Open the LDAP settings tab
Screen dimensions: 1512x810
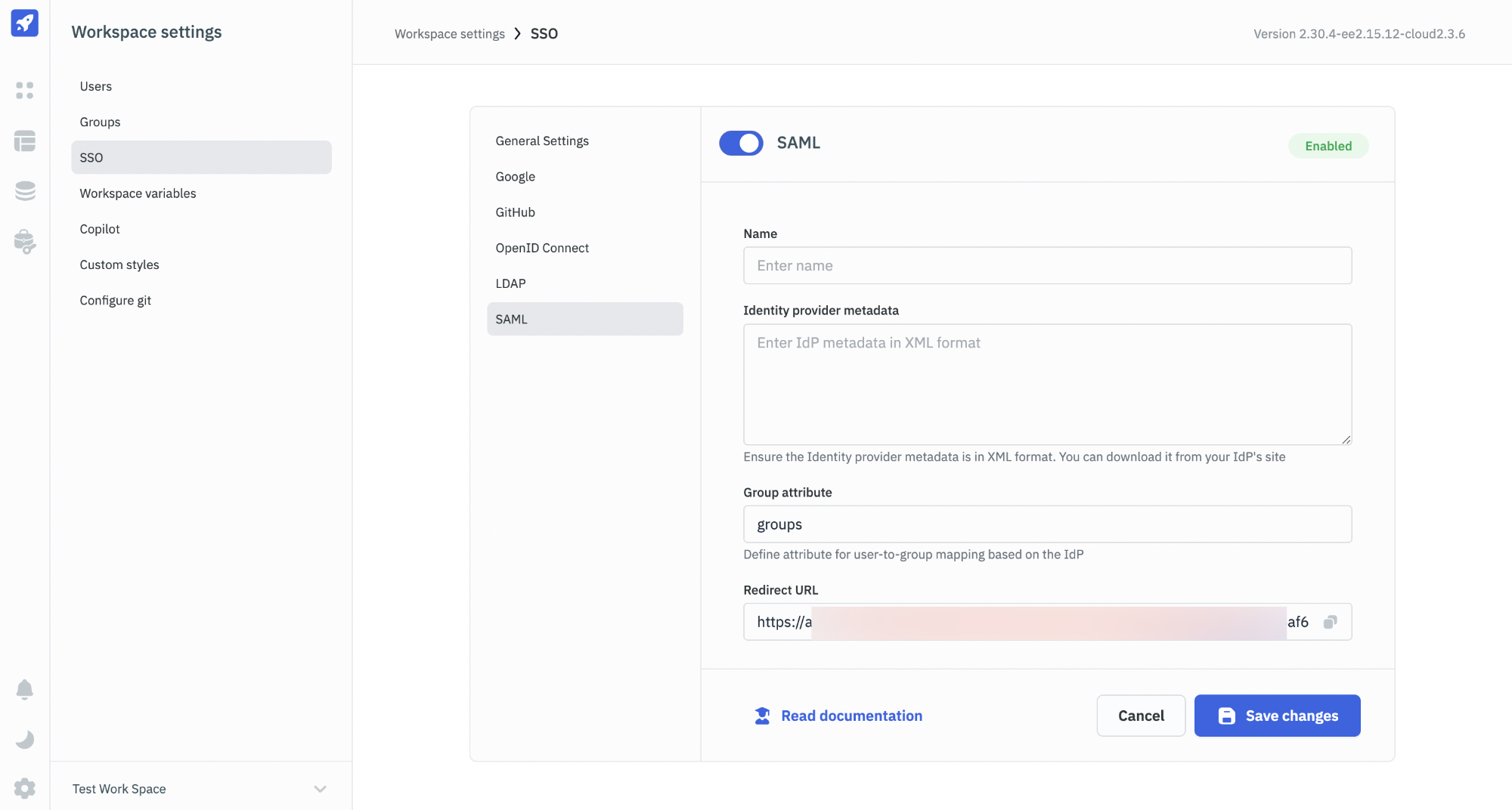[510, 283]
